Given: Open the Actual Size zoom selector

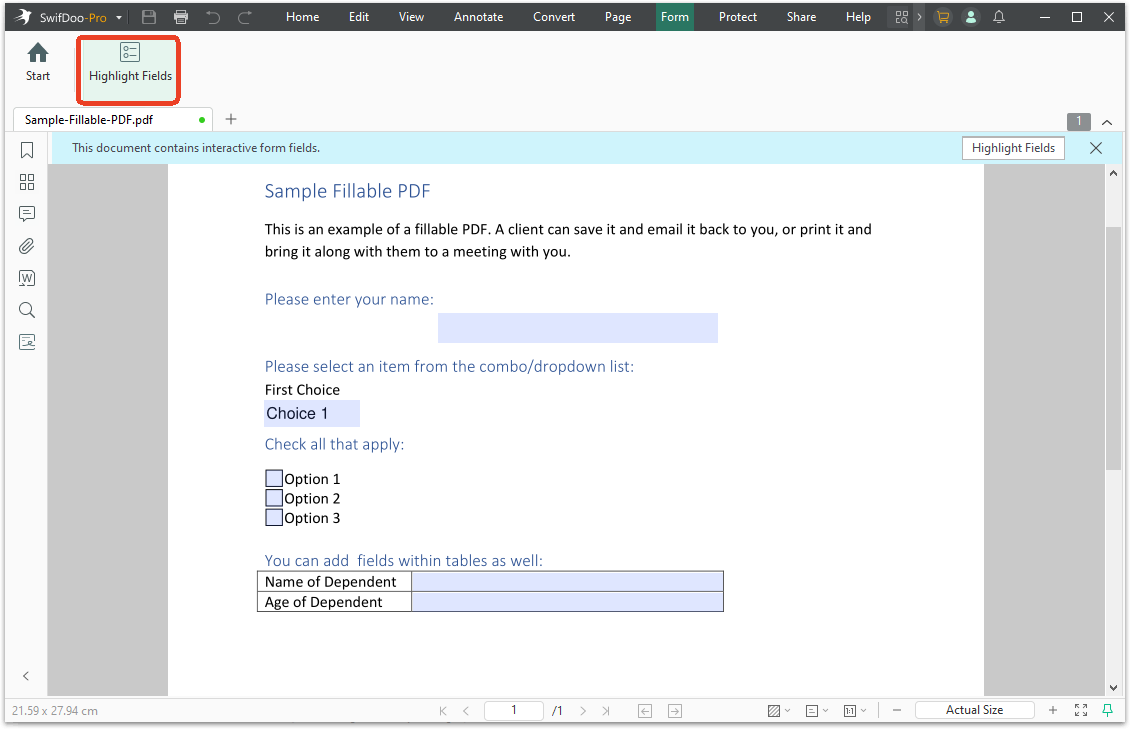Looking at the screenshot, I should tap(974, 710).
